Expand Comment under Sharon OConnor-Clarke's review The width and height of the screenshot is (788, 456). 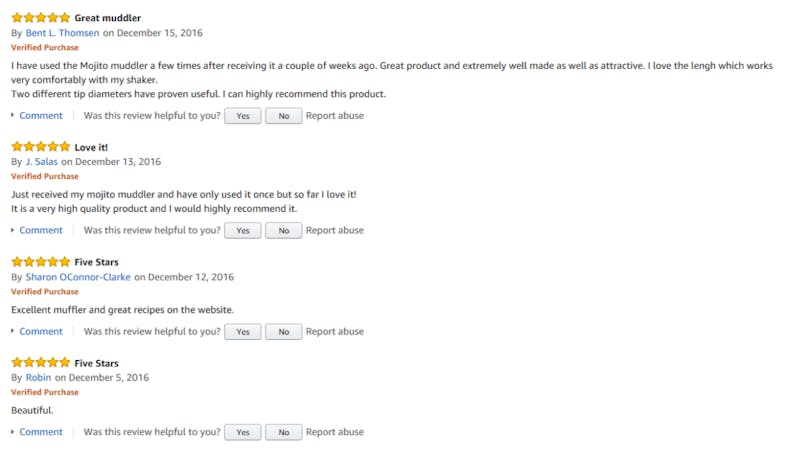pyautogui.click(x=40, y=332)
